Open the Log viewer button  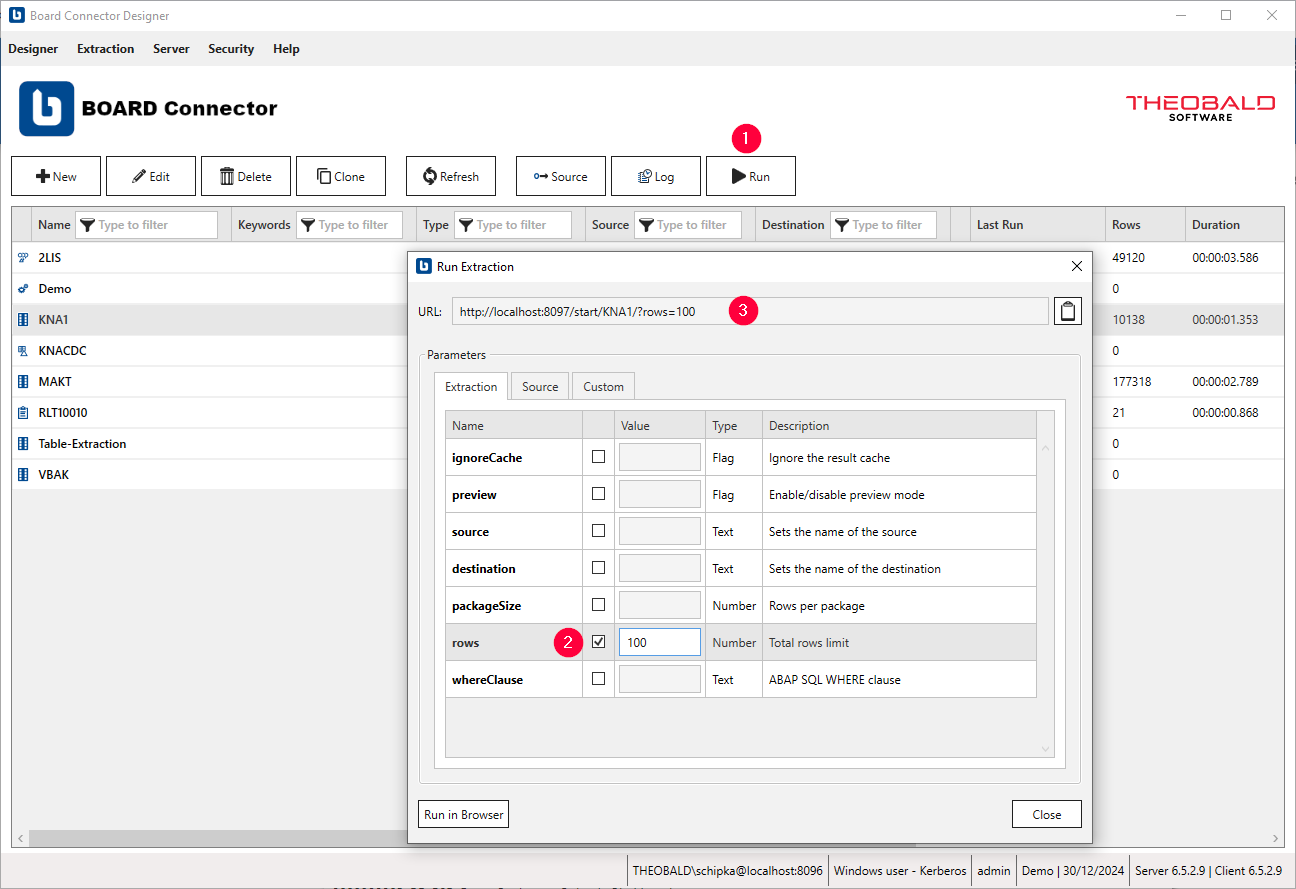[656, 176]
